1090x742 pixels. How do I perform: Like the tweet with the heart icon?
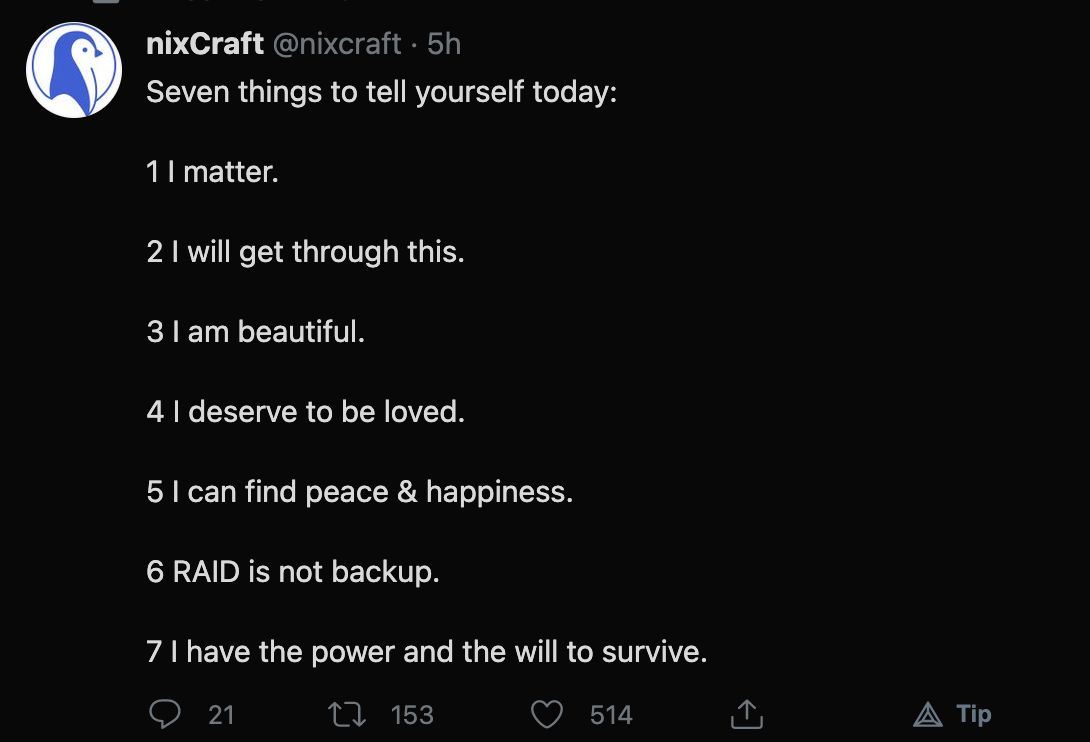(x=546, y=714)
